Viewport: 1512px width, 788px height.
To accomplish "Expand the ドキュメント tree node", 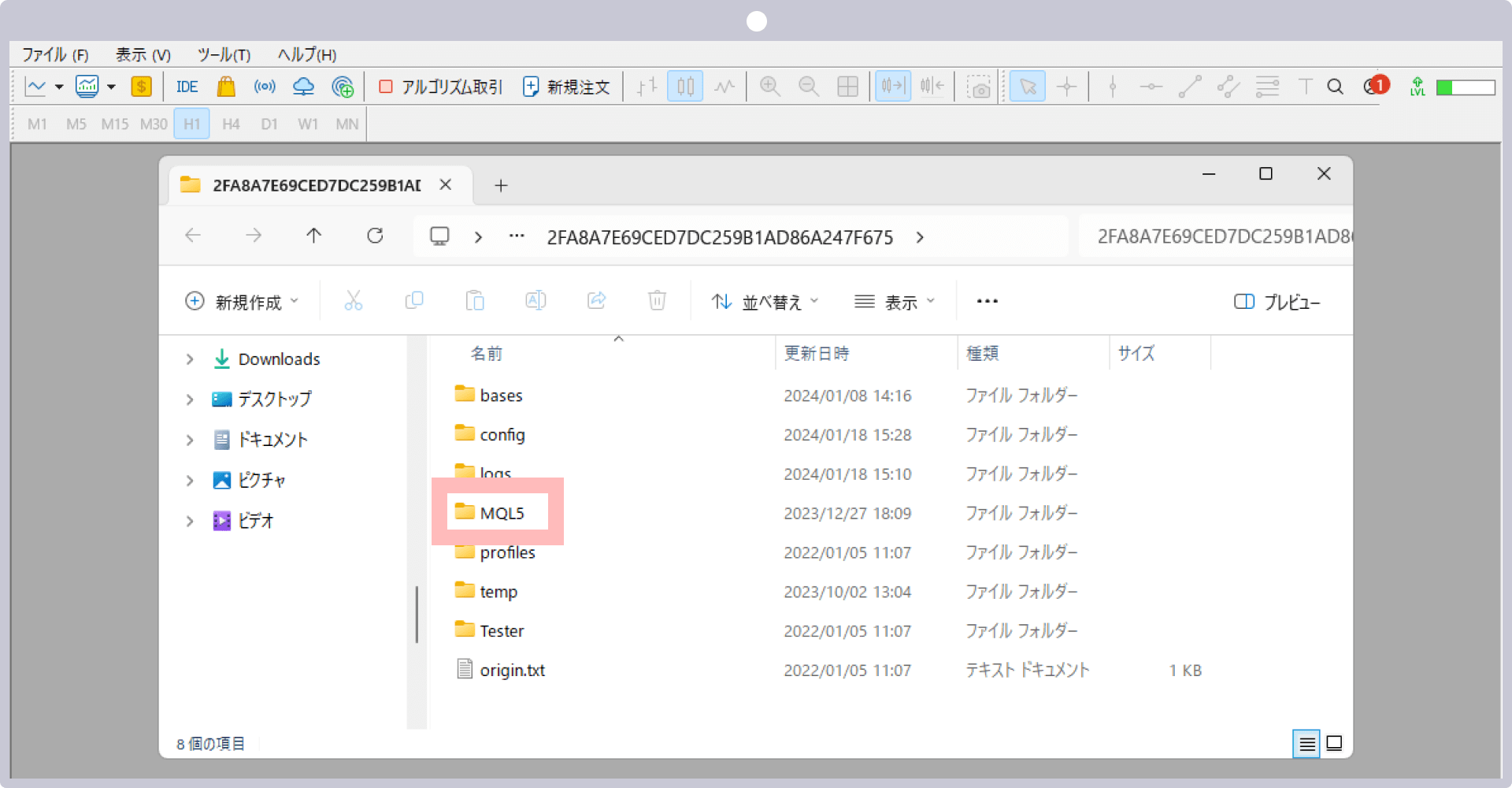I will click(190, 440).
